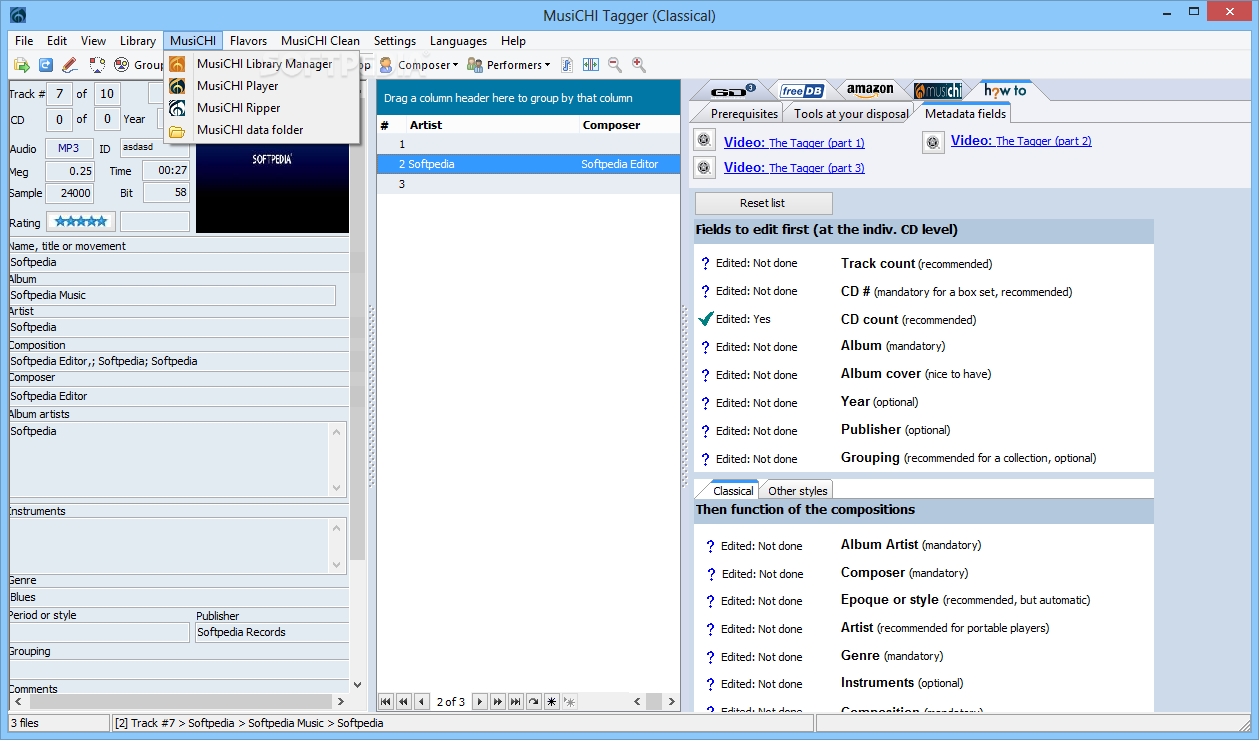Screen dimensions: 1259x740
Task: Open the Settings menu
Action: tap(395, 41)
